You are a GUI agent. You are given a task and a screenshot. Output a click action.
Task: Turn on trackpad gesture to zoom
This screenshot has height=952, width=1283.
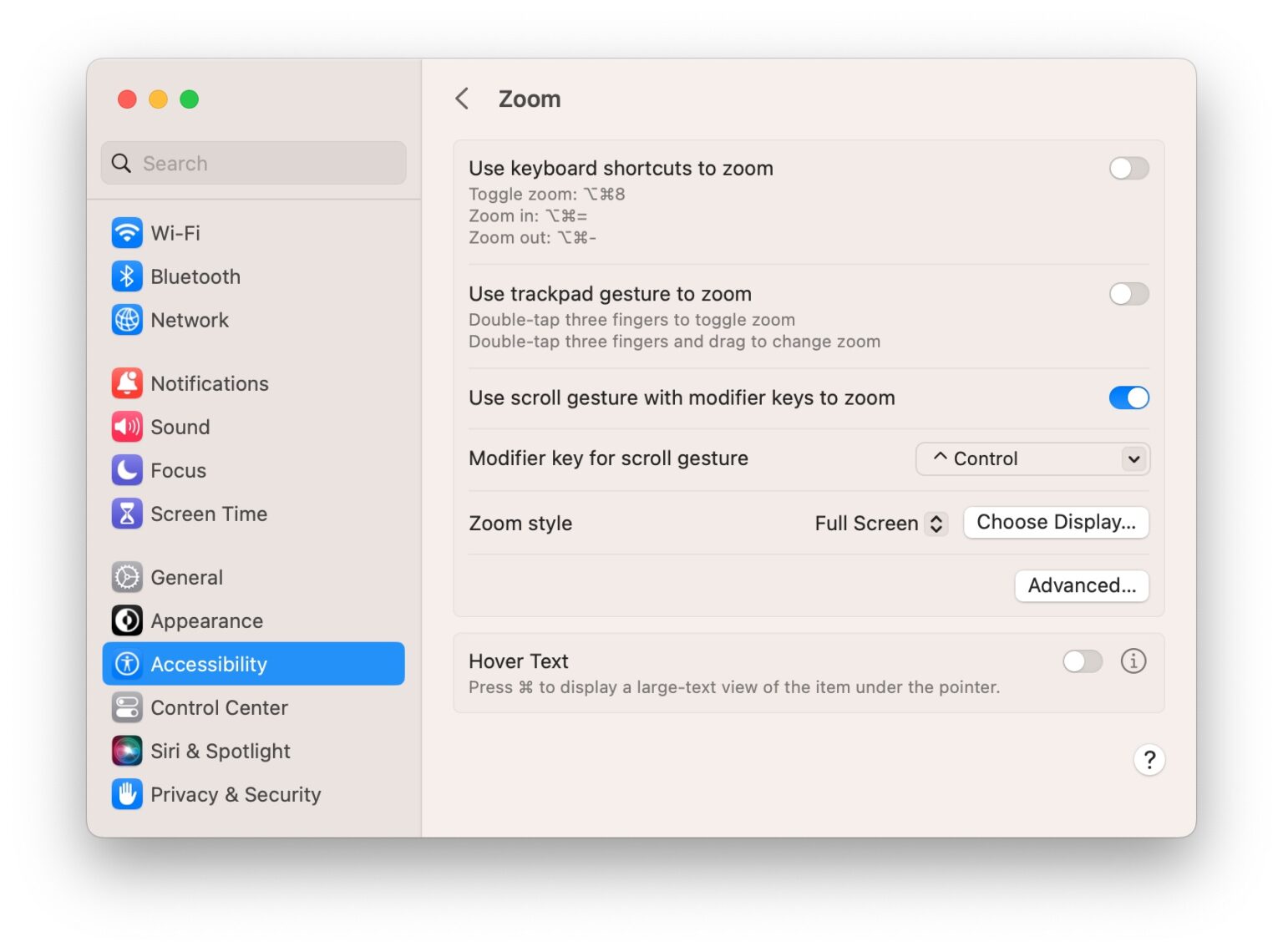coord(1128,294)
